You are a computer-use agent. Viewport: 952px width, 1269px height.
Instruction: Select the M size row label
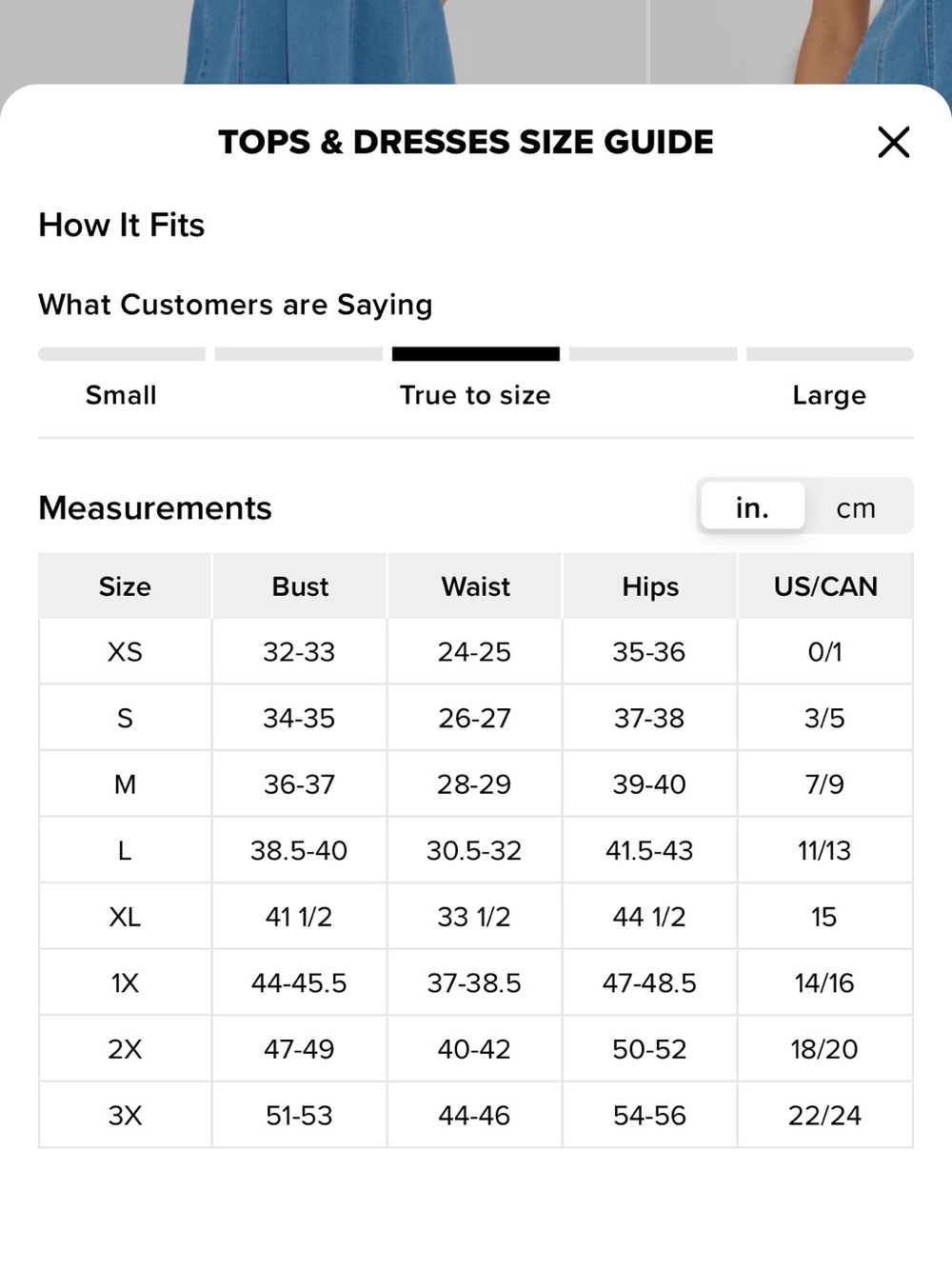tap(125, 784)
